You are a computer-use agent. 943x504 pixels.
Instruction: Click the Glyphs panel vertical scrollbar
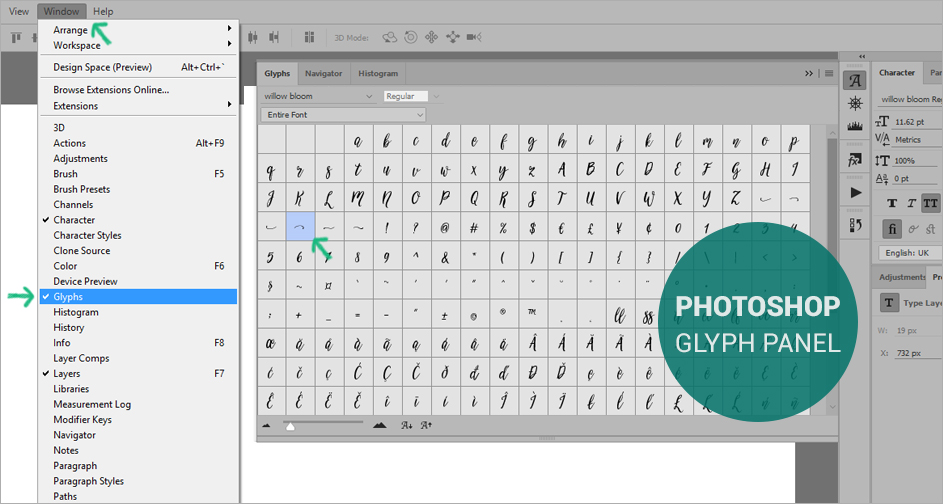click(x=832, y=269)
